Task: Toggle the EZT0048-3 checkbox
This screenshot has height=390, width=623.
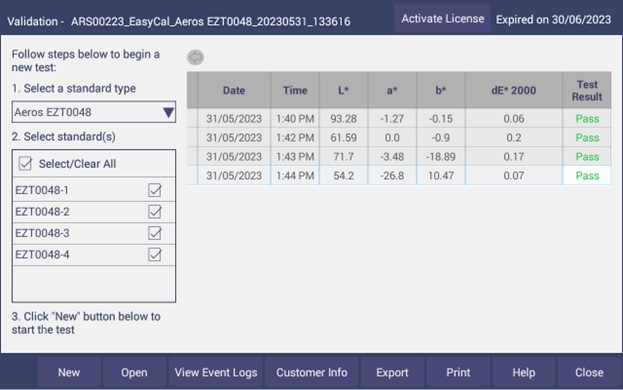Action: click(x=155, y=233)
